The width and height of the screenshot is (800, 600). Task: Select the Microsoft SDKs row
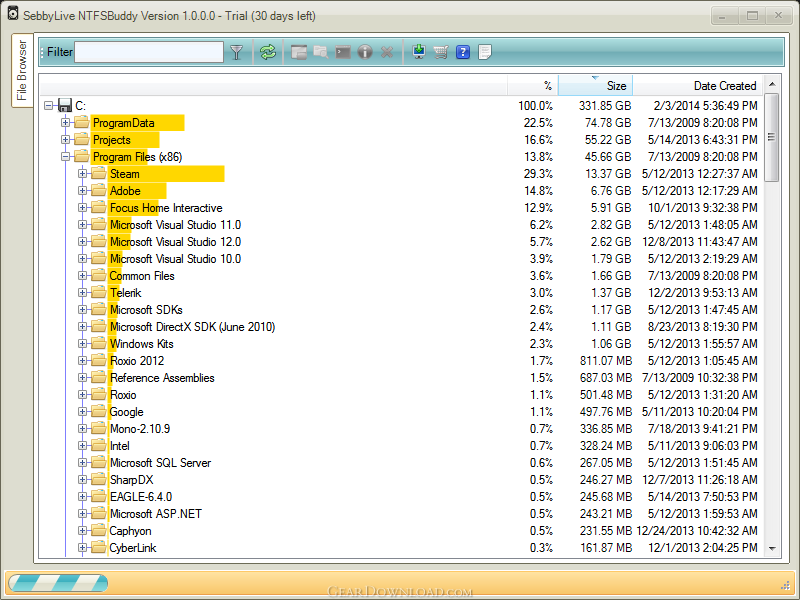click(401, 310)
